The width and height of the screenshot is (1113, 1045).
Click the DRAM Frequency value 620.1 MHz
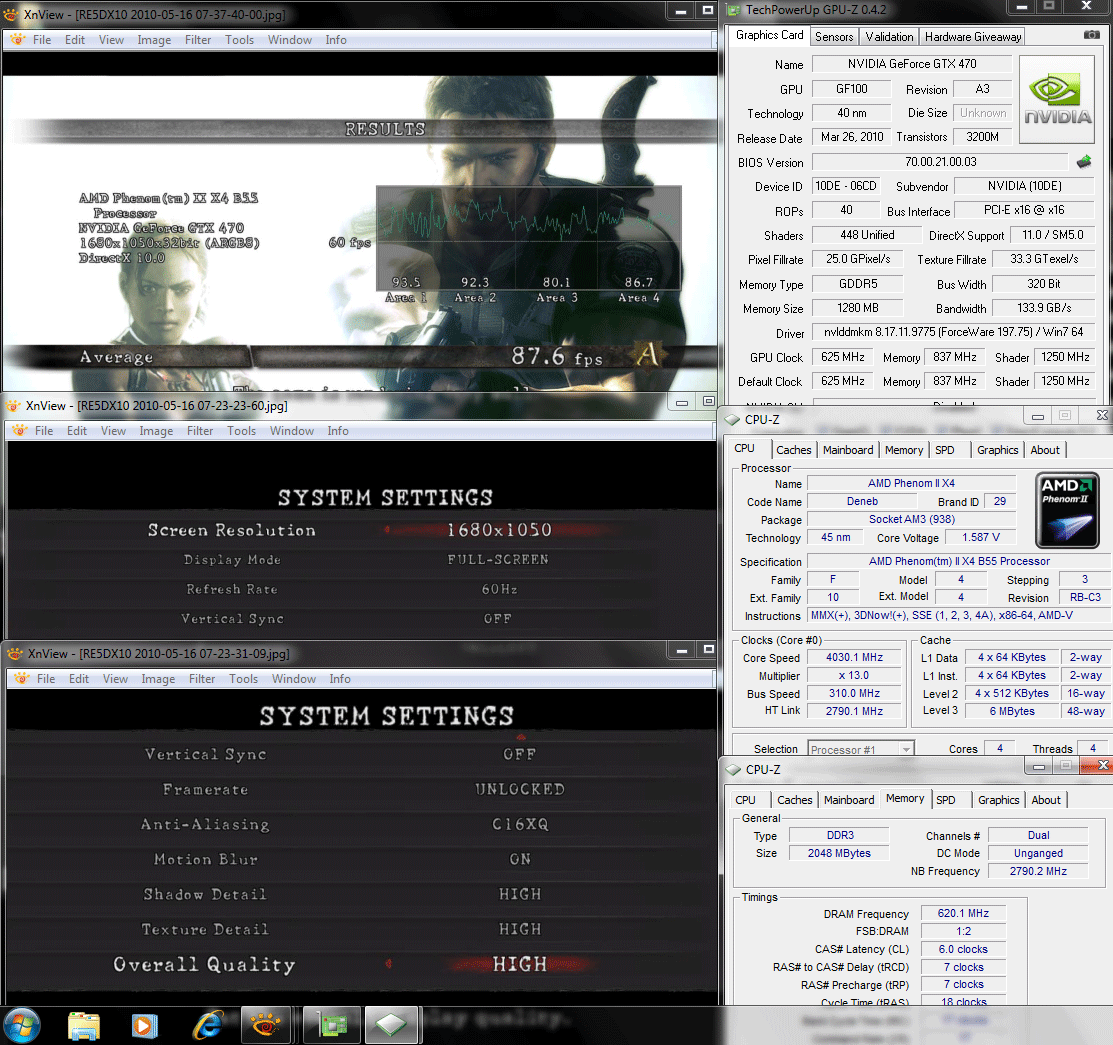[963, 913]
